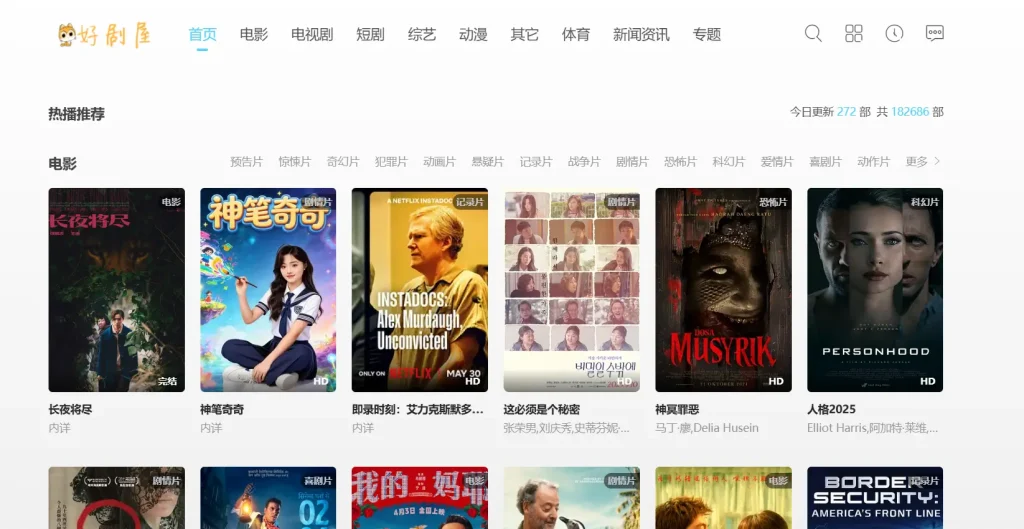Image resolution: width=1024 pixels, height=529 pixels.
Task: Filter movies by 剧情片 in genre row
Action: (632, 162)
